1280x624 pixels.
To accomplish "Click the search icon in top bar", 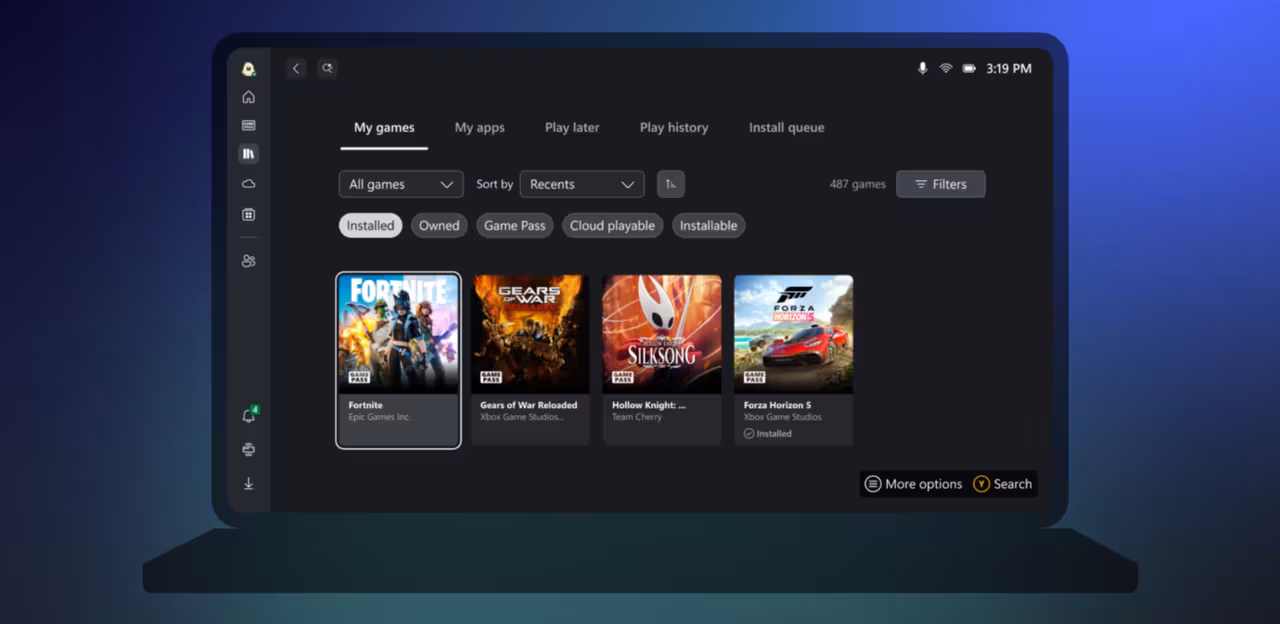I will click(x=327, y=68).
